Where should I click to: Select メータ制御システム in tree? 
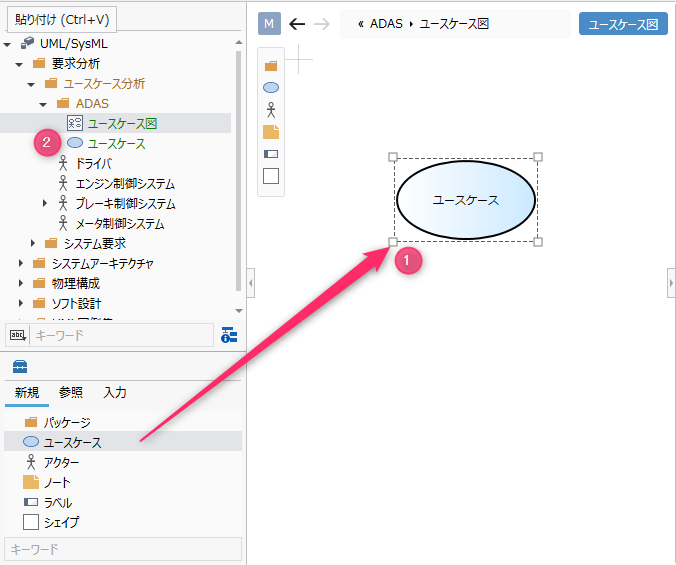point(120,224)
